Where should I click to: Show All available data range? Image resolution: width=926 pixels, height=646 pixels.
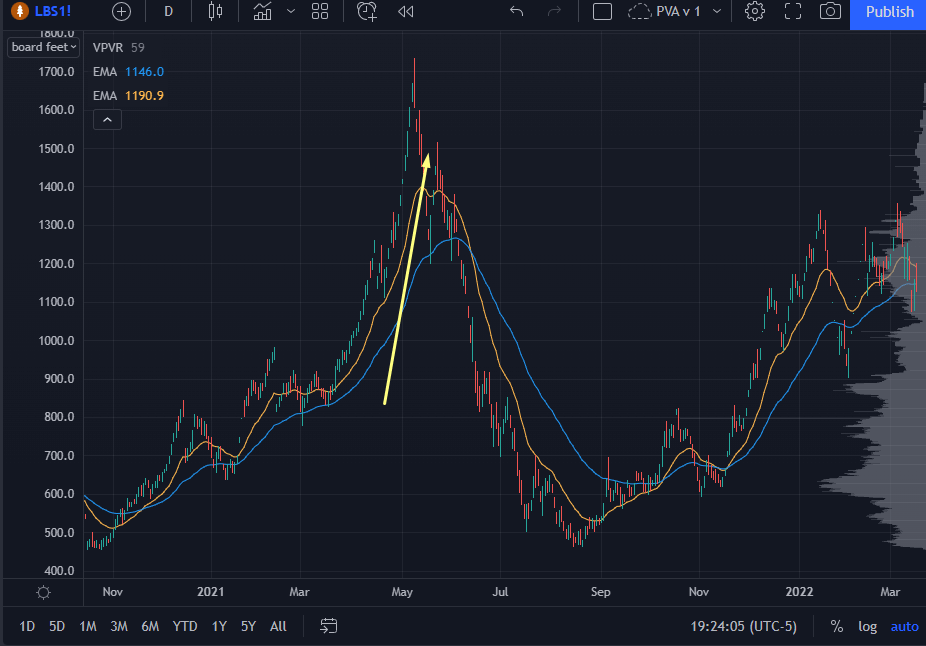point(278,626)
